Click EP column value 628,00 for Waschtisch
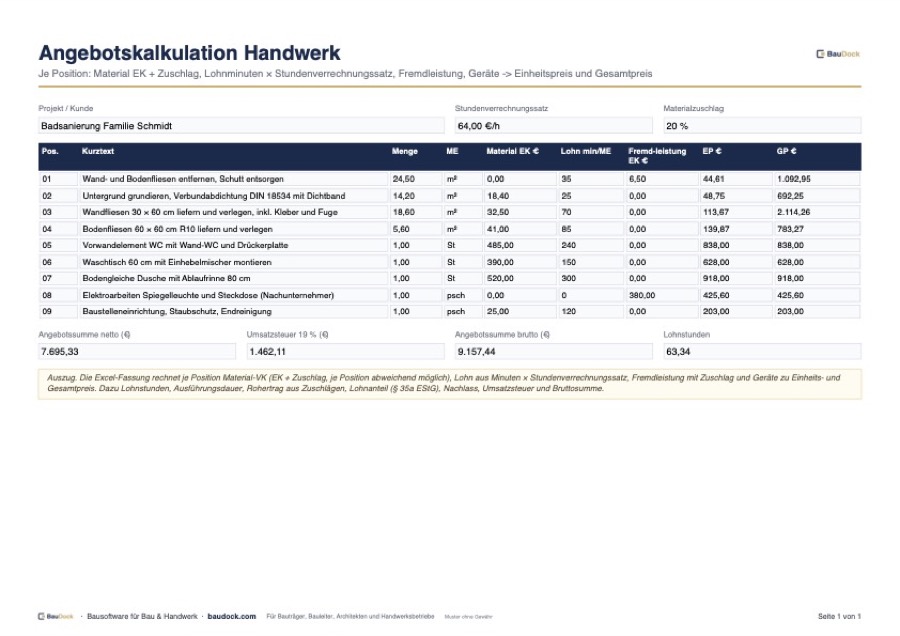Image resolution: width=900 pixels, height=636 pixels. (736, 262)
